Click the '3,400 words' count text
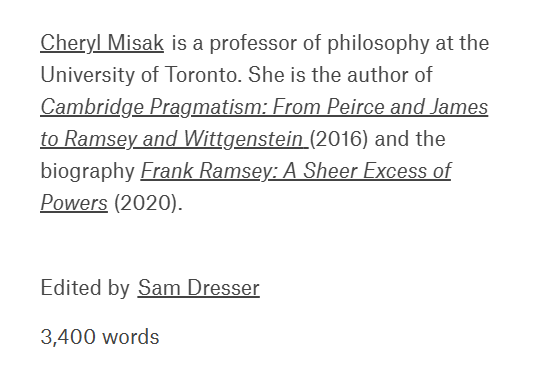 100,337
